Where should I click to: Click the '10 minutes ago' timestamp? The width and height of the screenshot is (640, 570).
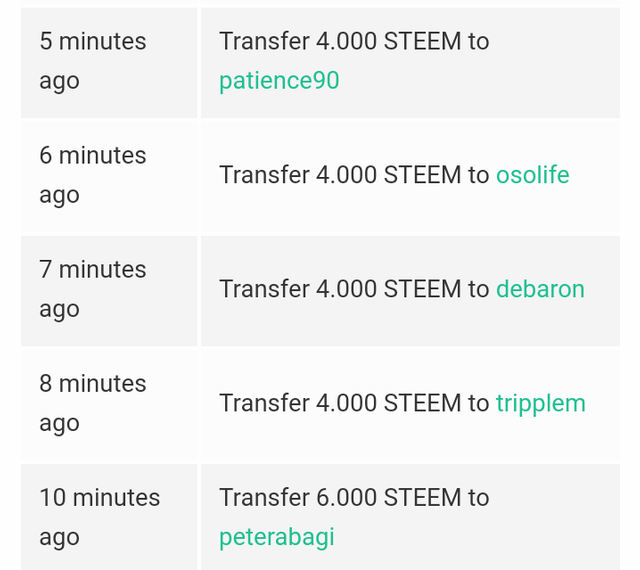point(100,517)
